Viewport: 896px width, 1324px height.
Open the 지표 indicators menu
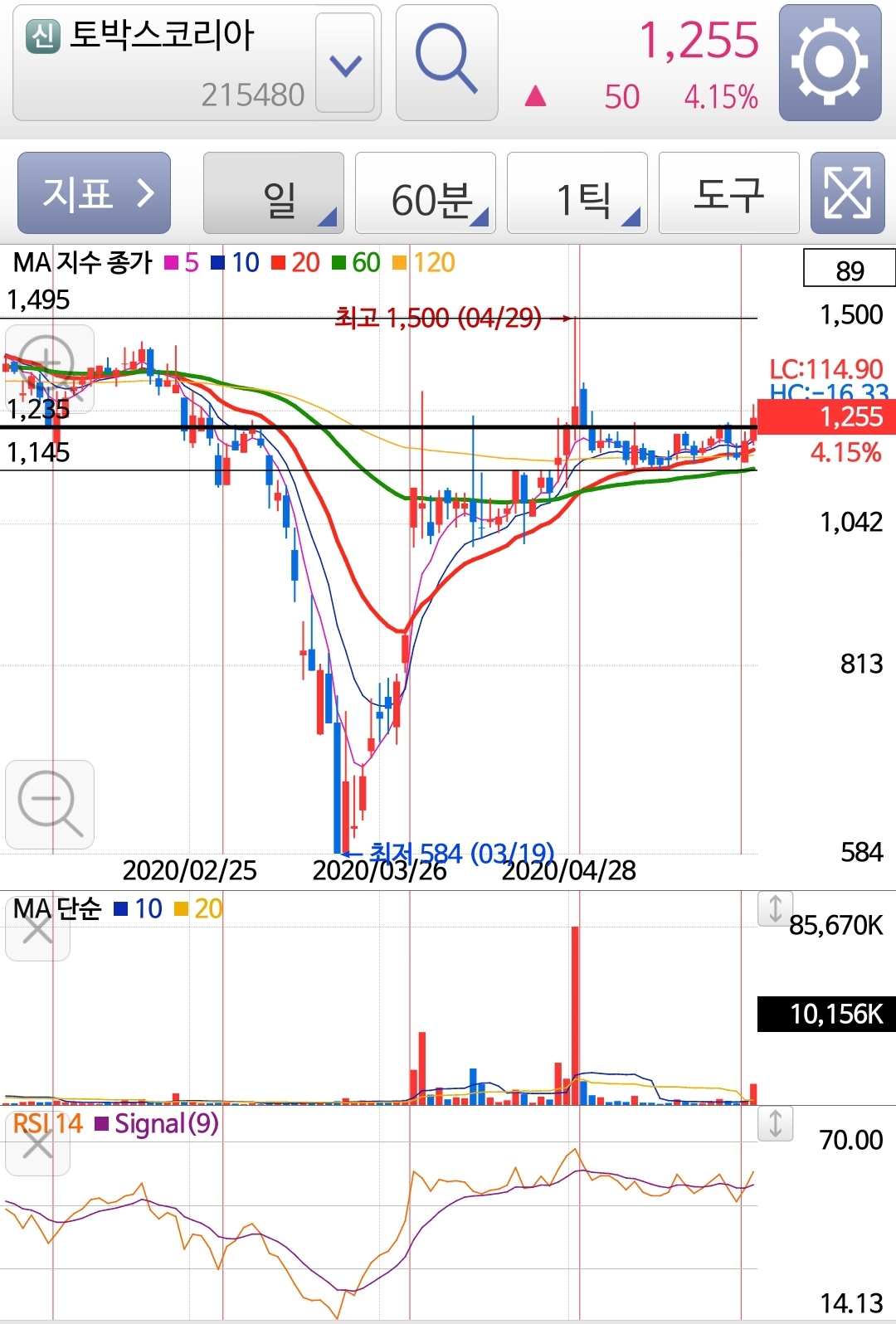[94, 192]
